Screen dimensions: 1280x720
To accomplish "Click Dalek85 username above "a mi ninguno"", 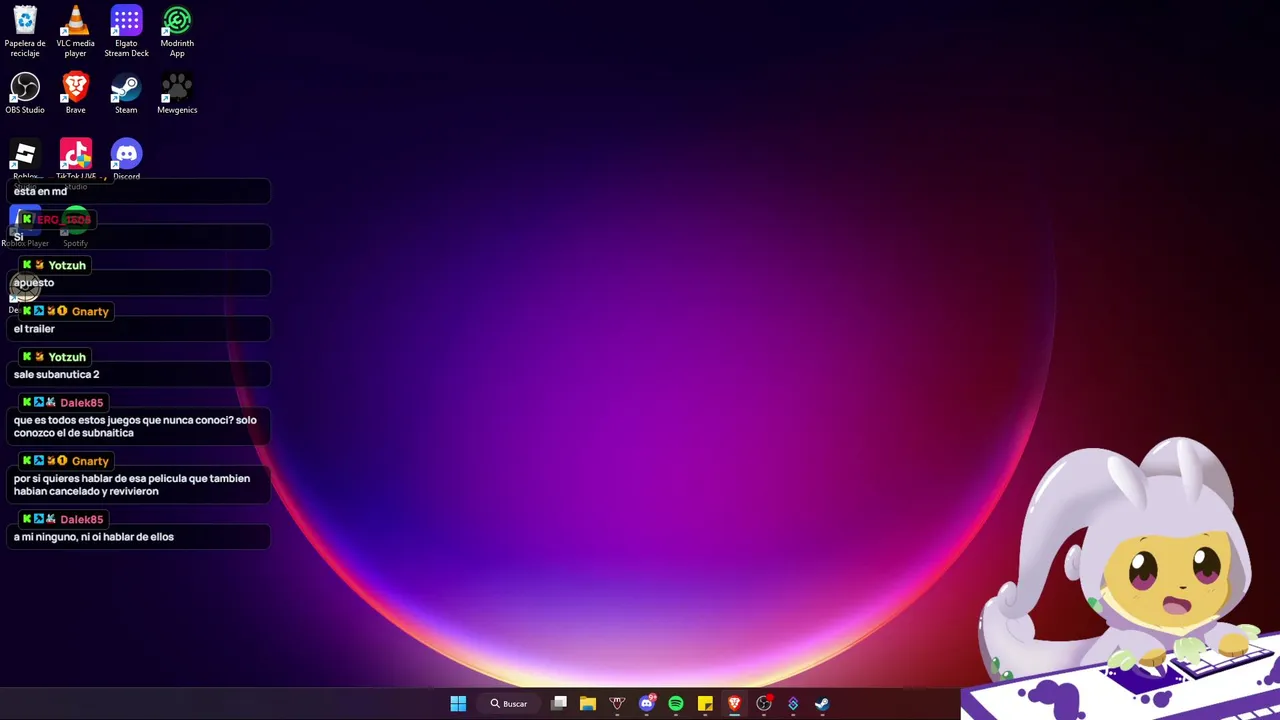I will tap(82, 519).
